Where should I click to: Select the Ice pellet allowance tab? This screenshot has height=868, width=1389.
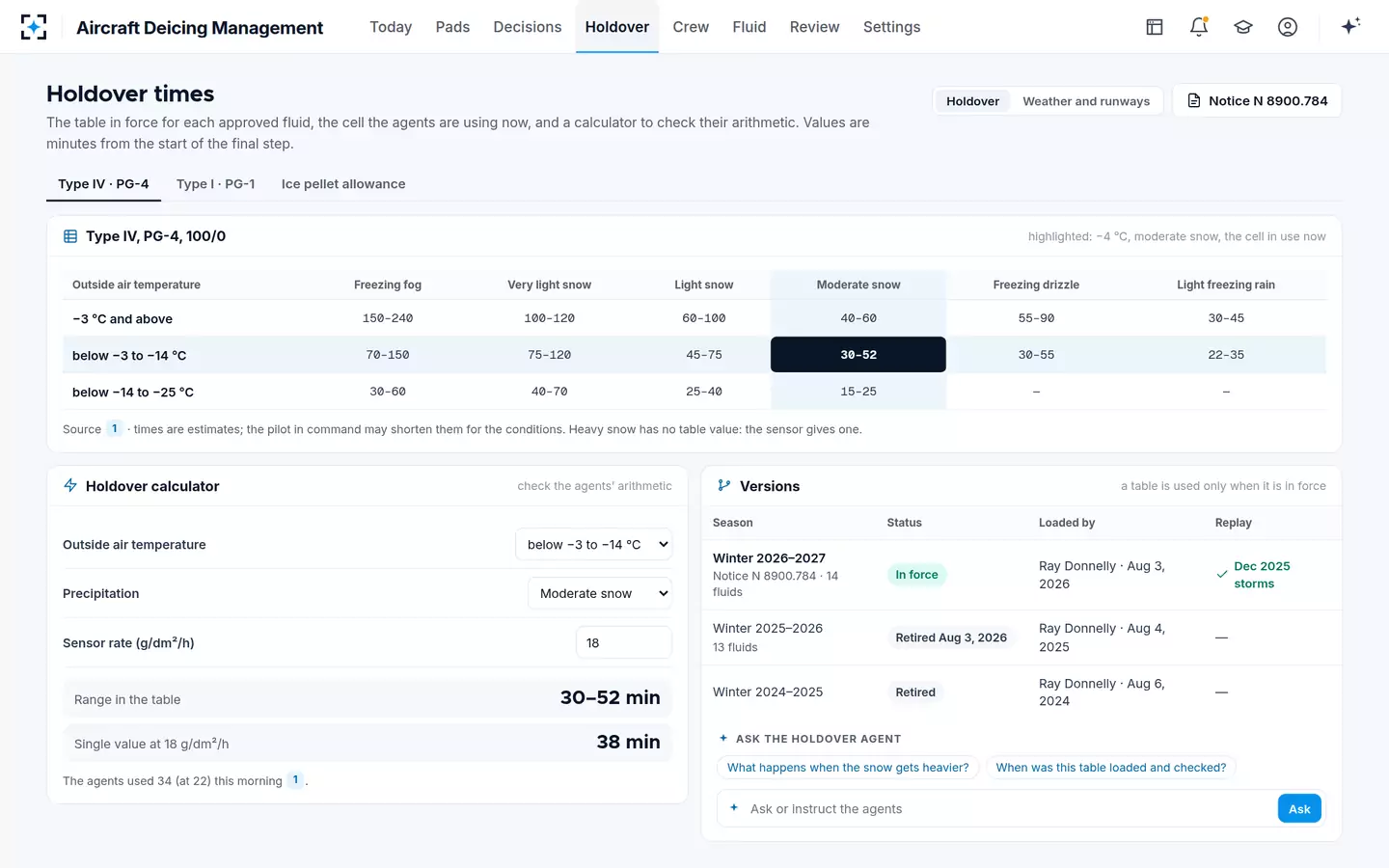coord(343,184)
